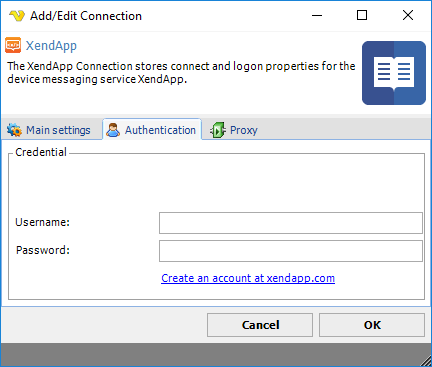The image size is (432, 367).
Task: Close the Add/Edit Connection dialog
Action: pos(408,15)
